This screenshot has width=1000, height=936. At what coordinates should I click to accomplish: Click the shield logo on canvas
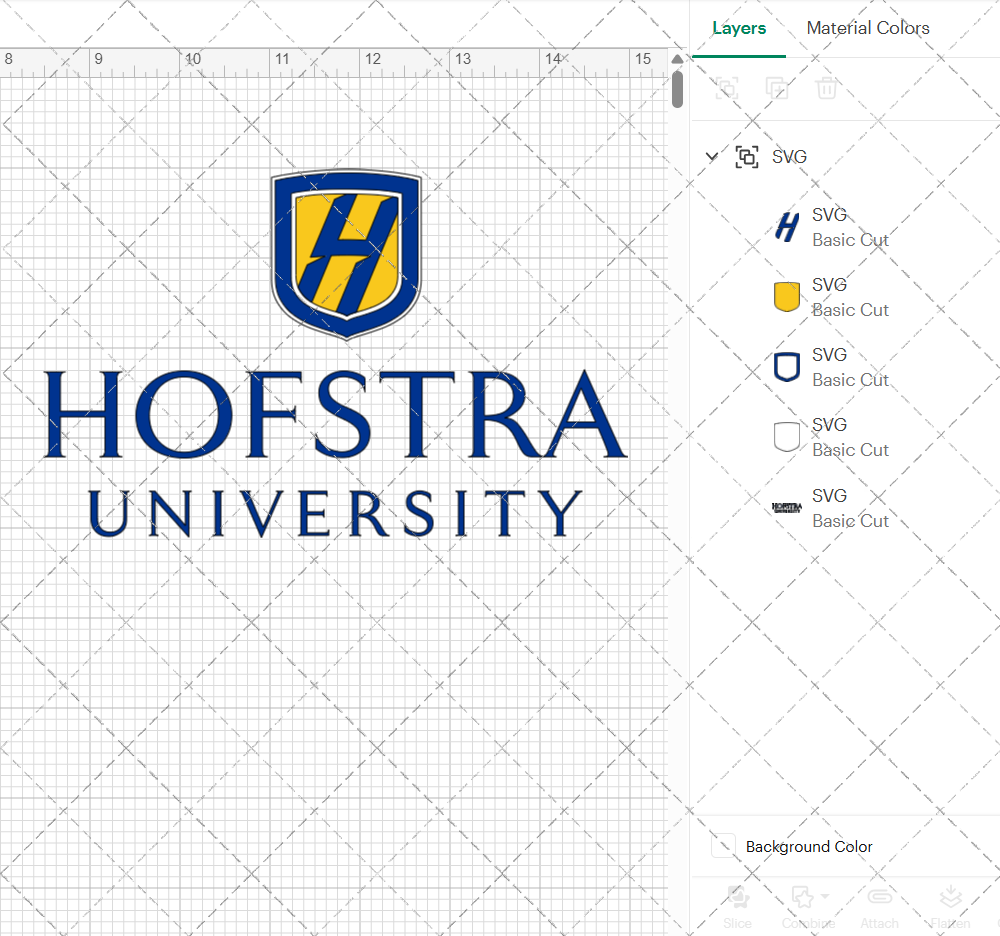click(x=346, y=254)
